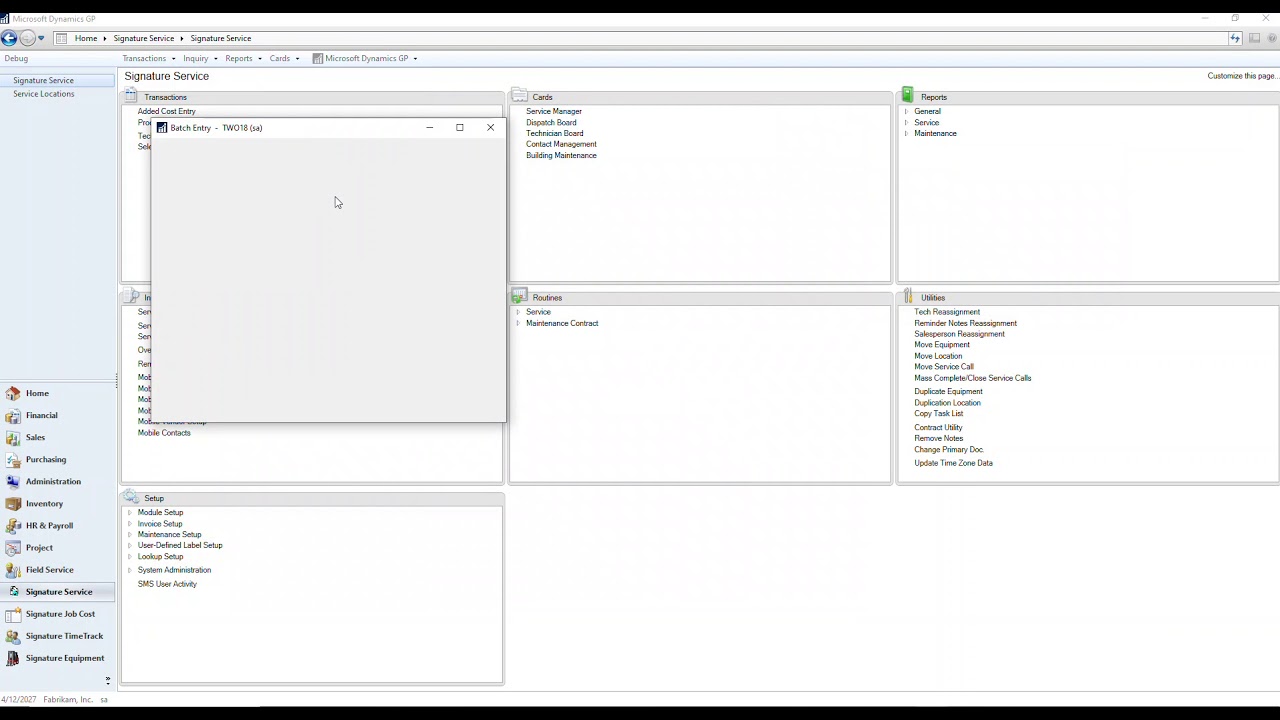Expand the navigation pane options chevron
This screenshot has width=1280, height=720.
pyautogui.click(x=108, y=680)
